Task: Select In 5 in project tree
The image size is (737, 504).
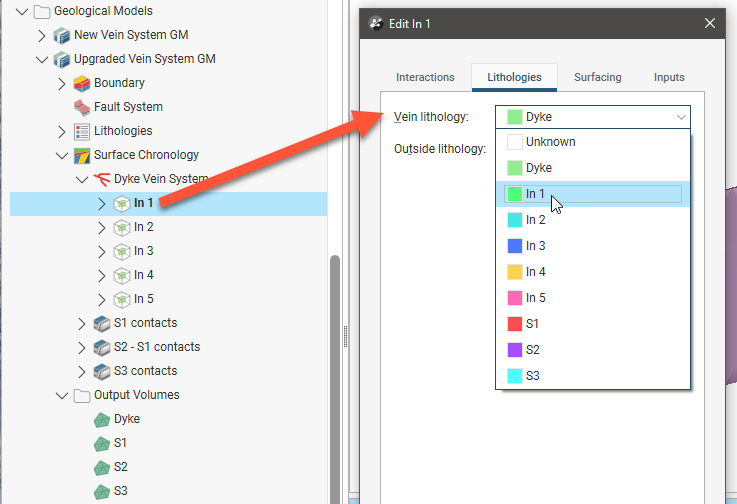Action: click(144, 299)
